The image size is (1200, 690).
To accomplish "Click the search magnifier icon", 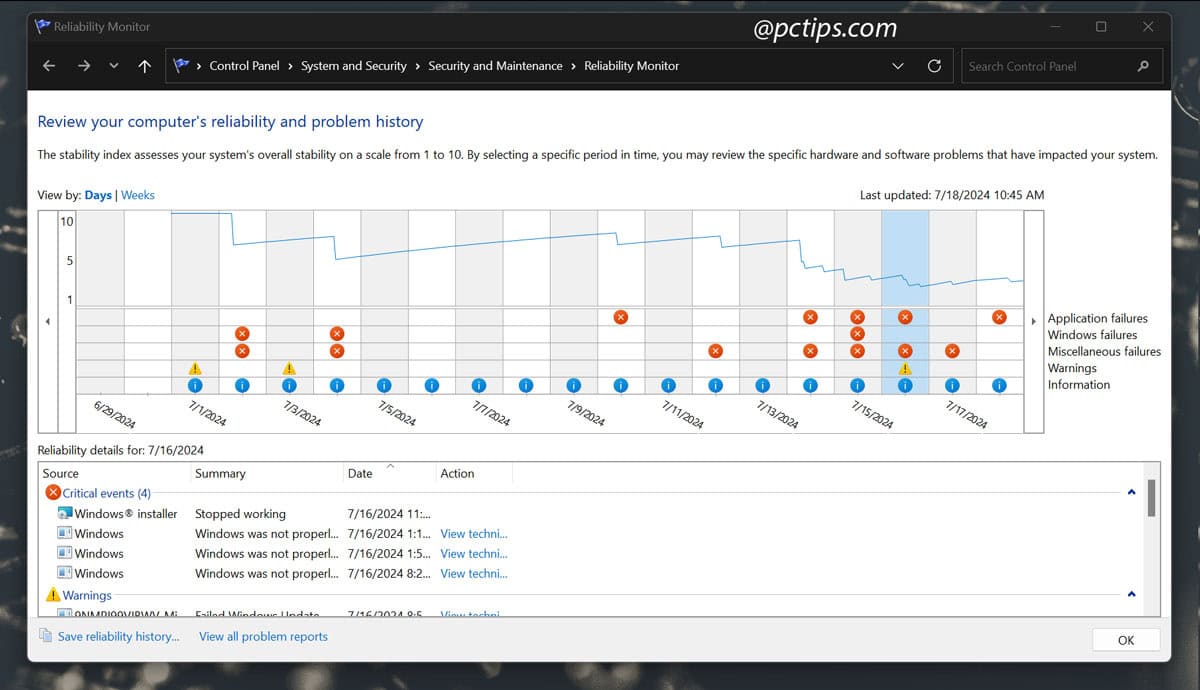I will coord(1143,66).
